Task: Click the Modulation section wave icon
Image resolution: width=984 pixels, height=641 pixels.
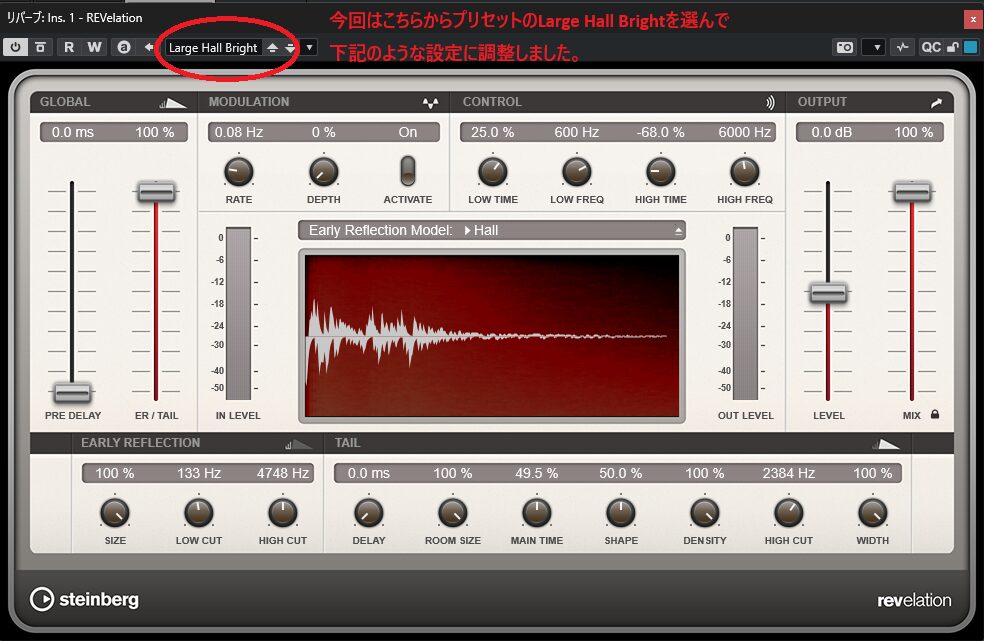Action: (430, 102)
